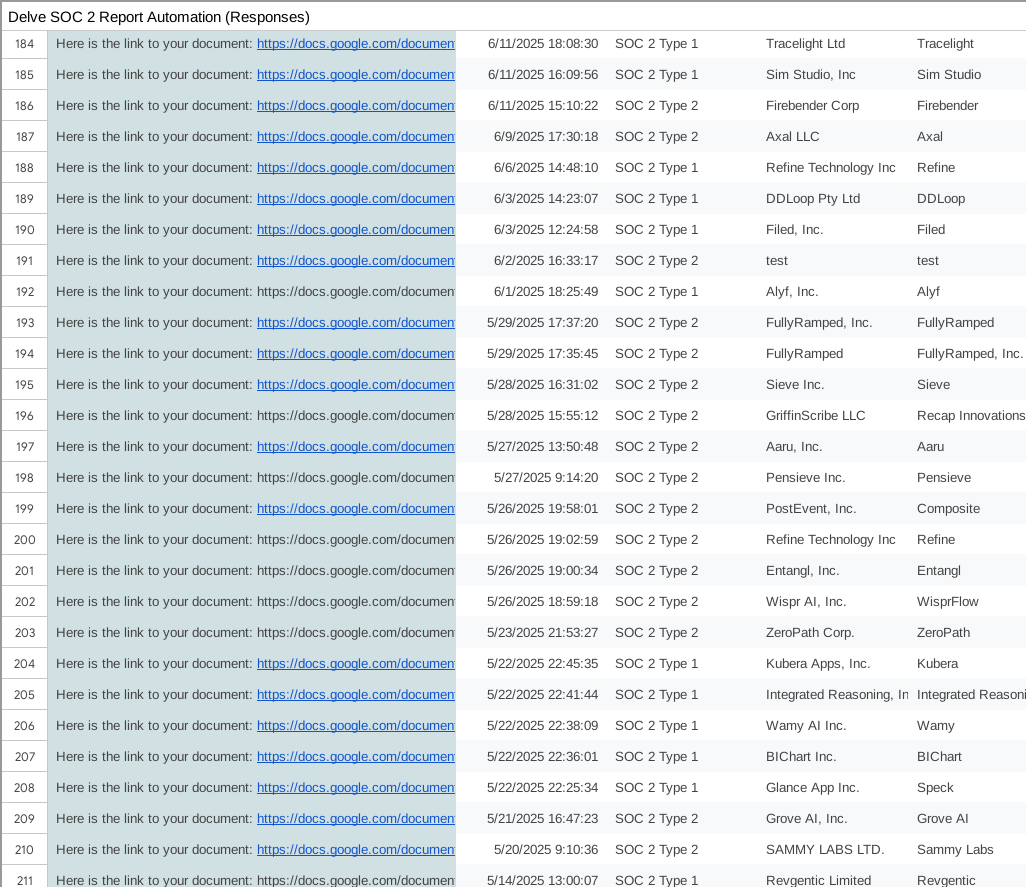The height and width of the screenshot is (887, 1026).
Task: Select cell 'Composite'
Action: (948, 508)
